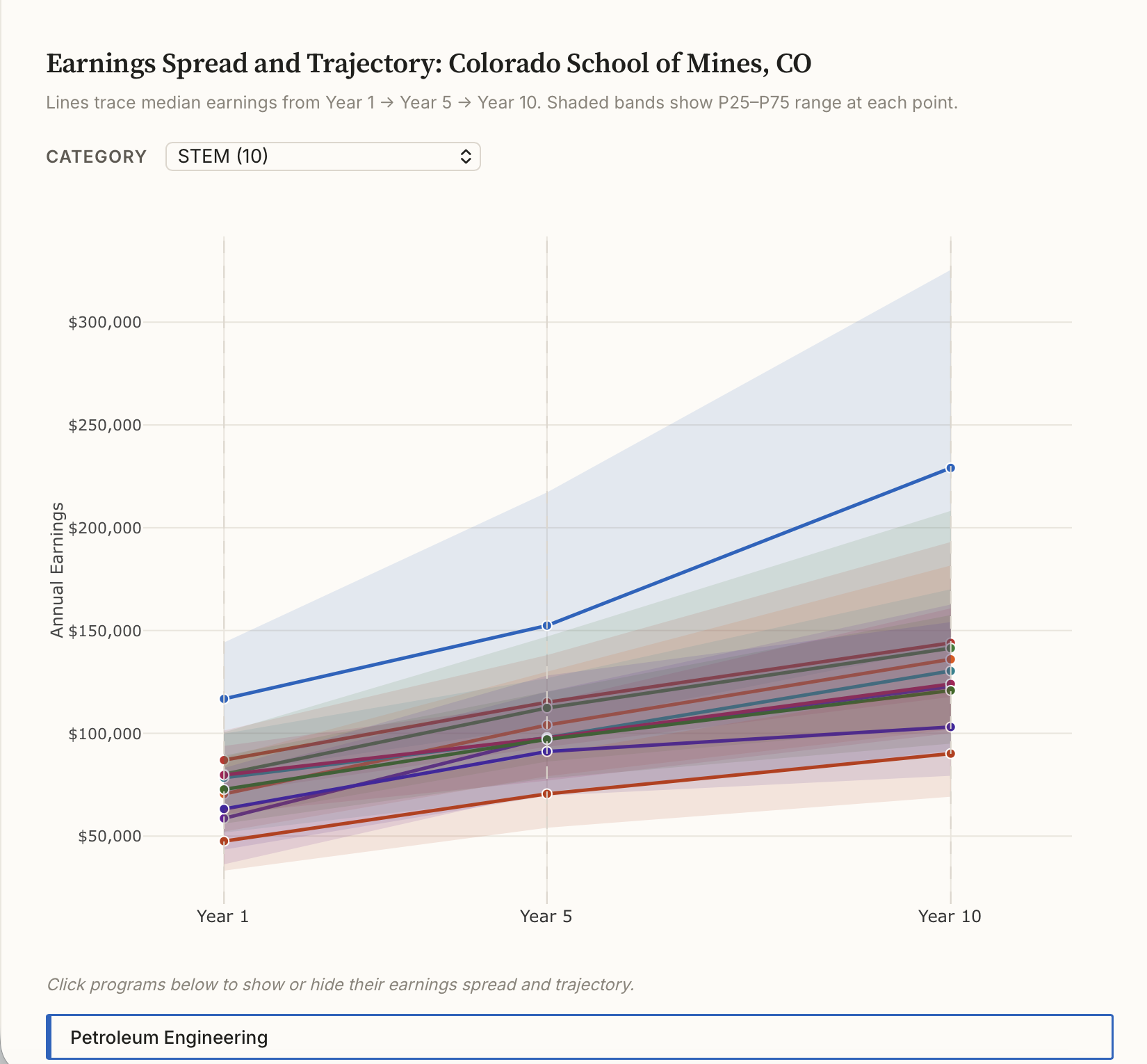Click the dark red Year 1 marker near $87,000
Image resolution: width=1147 pixels, height=1064 pixels.
(224, 760)
